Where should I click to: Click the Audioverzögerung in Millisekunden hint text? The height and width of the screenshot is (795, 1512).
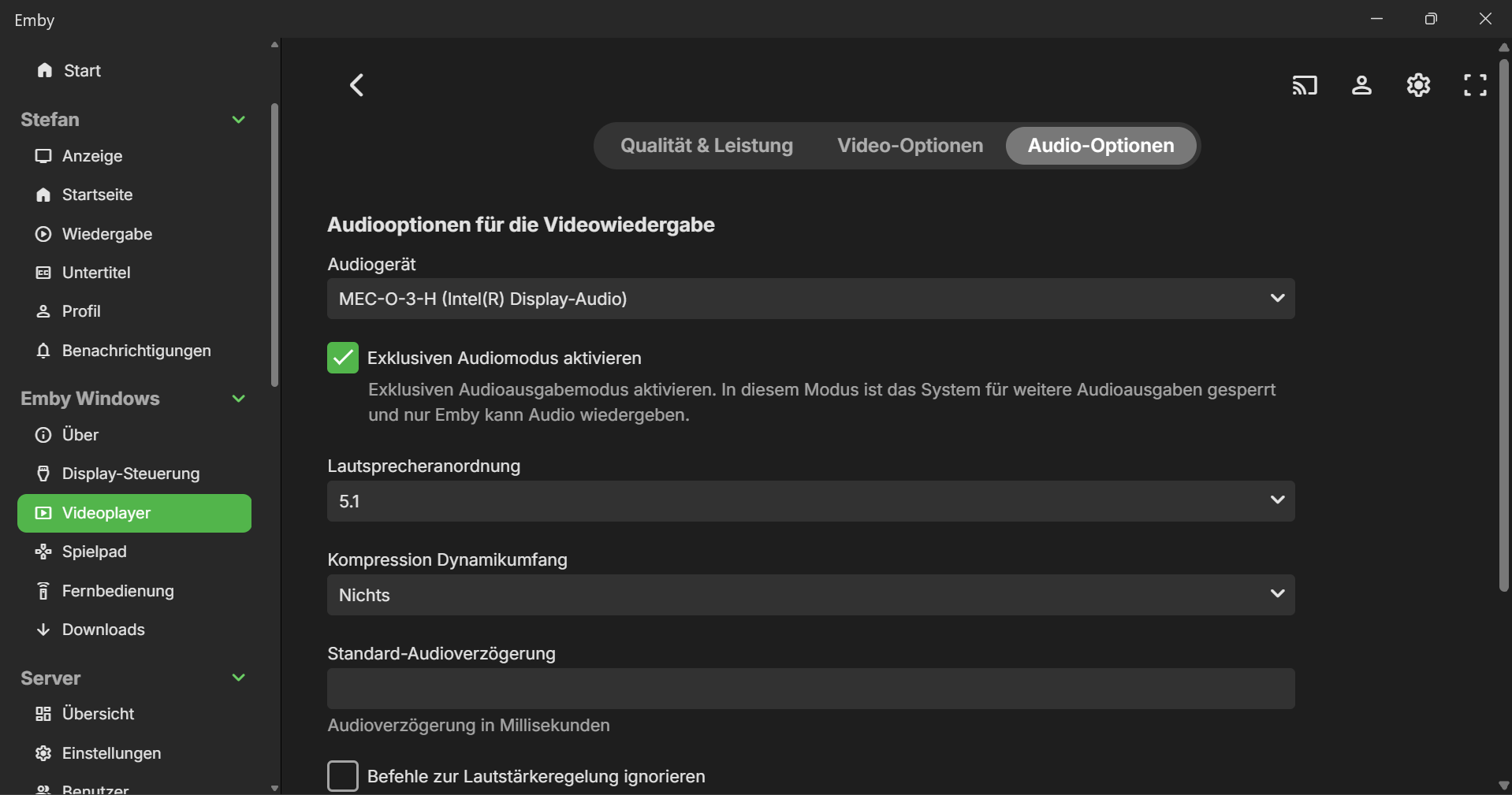[468, 725]
